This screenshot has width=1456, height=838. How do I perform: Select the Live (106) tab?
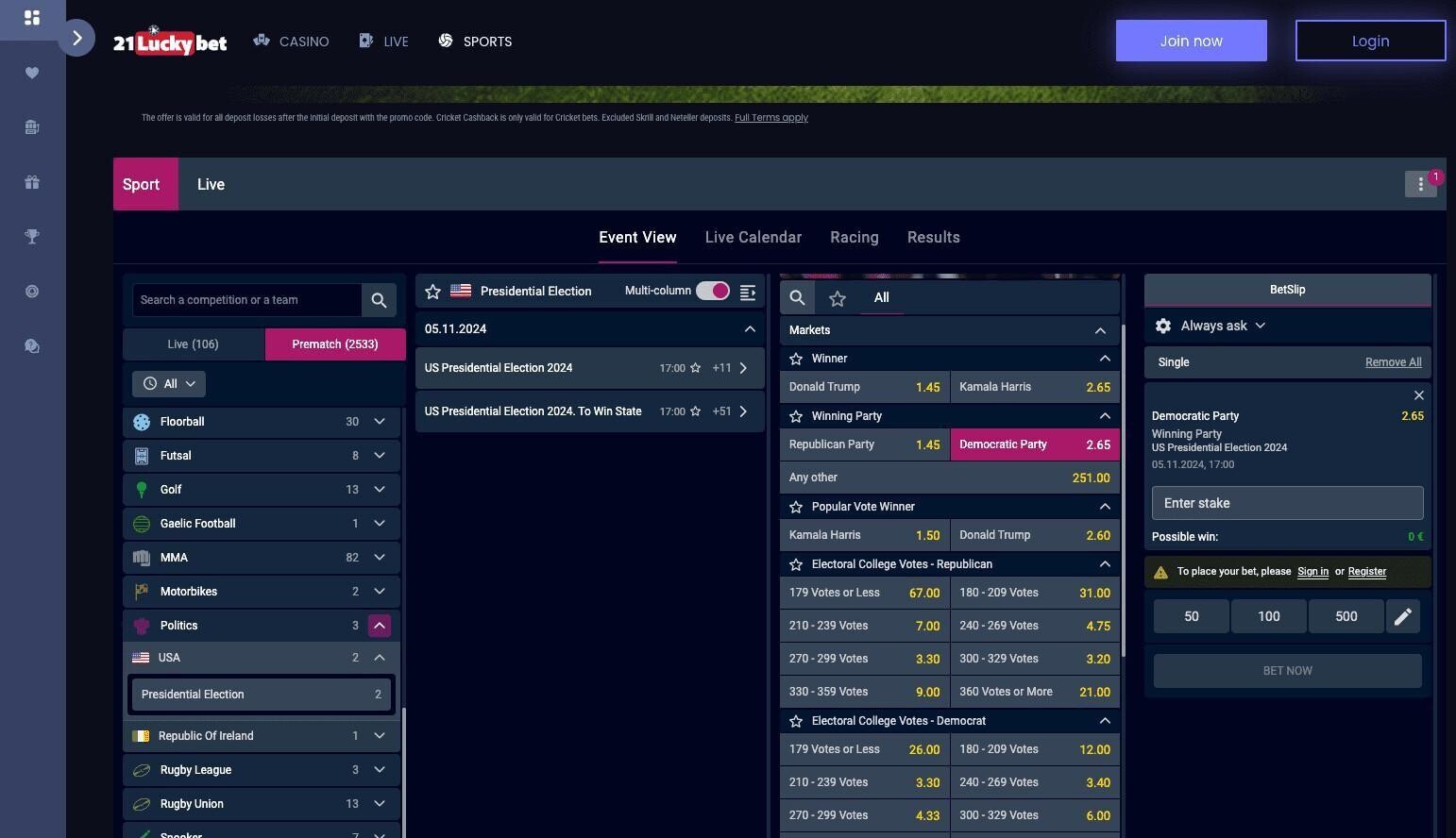(x=193, y=344)
